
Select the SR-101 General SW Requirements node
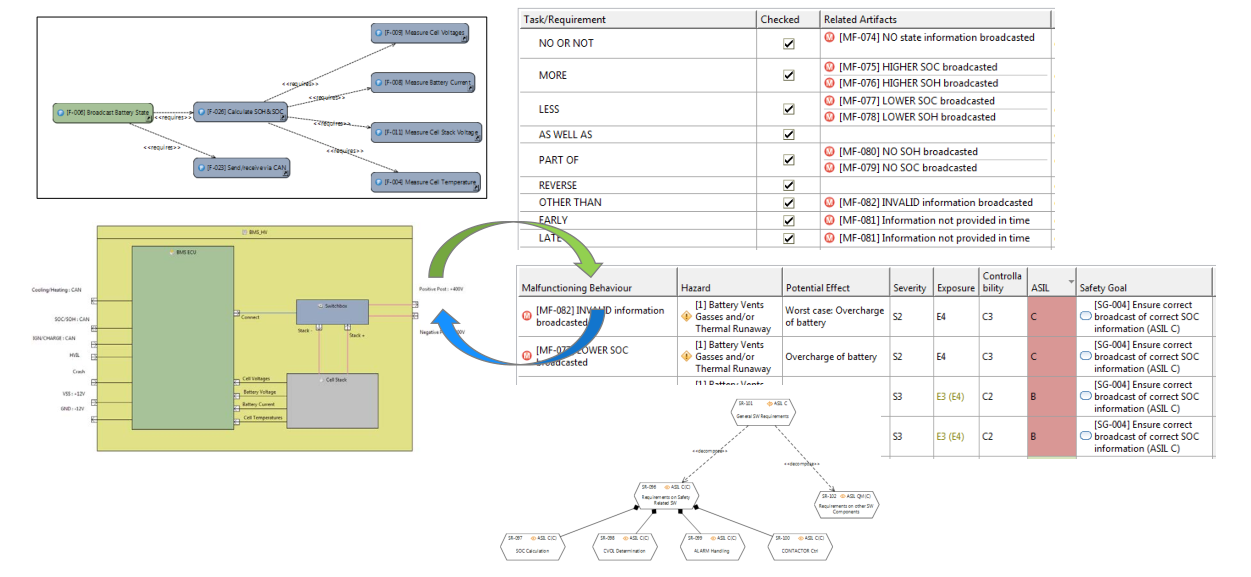click(x=762, y=410)
